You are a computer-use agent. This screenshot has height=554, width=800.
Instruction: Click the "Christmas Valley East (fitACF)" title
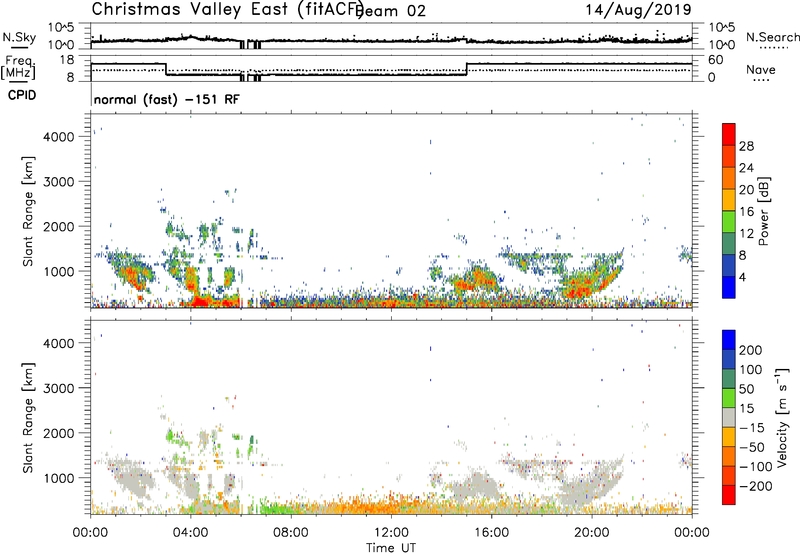(x=228, y=10)
